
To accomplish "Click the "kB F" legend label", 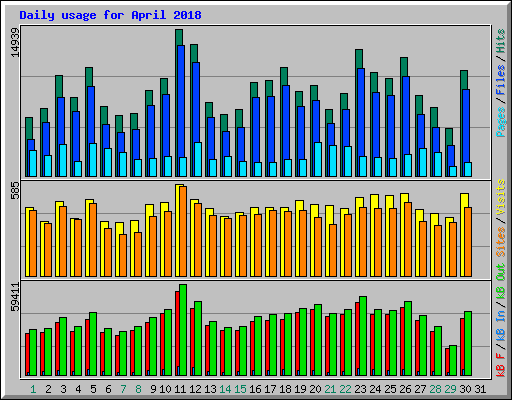I will pos(501,364).
